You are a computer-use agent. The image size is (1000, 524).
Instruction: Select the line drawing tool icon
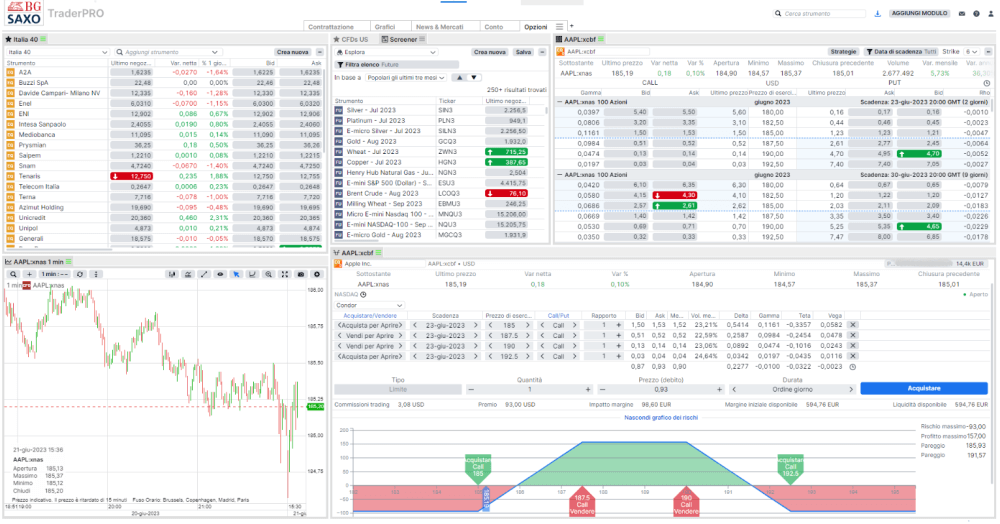(204, 274)
